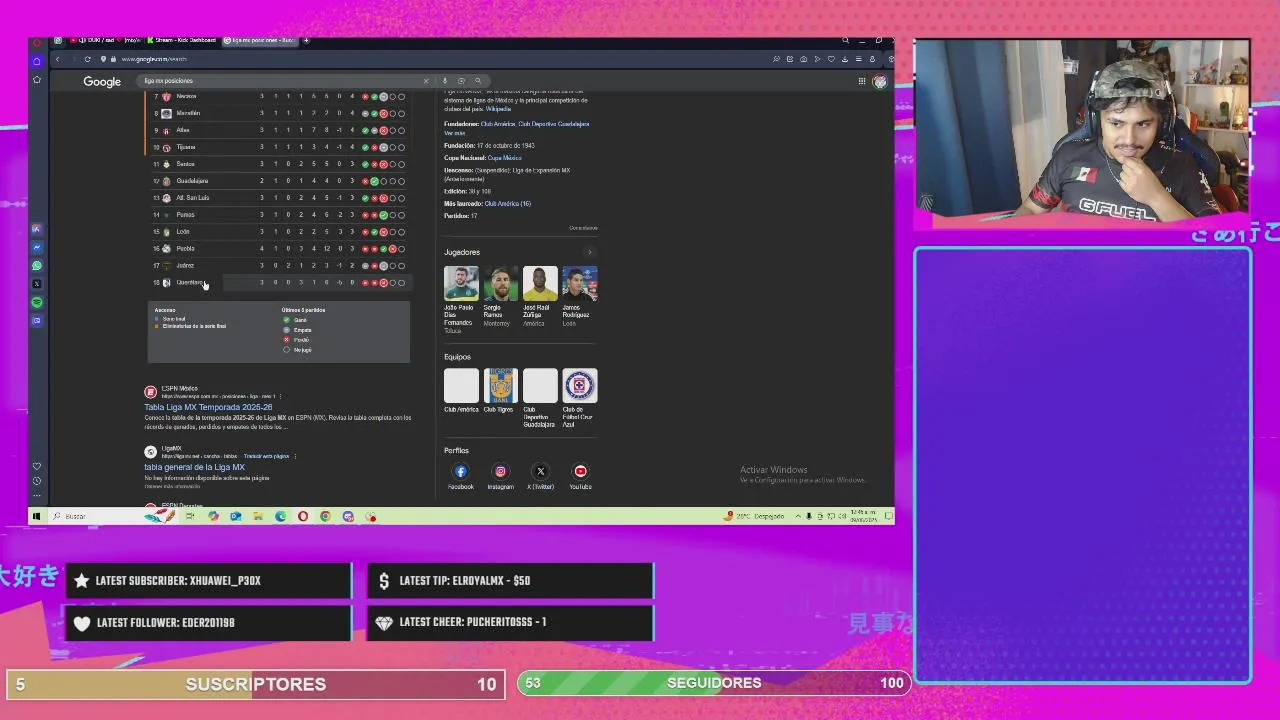Click the magnifier search button in Google
Viewport: 1280px width, 720px height.
(478, 81)
